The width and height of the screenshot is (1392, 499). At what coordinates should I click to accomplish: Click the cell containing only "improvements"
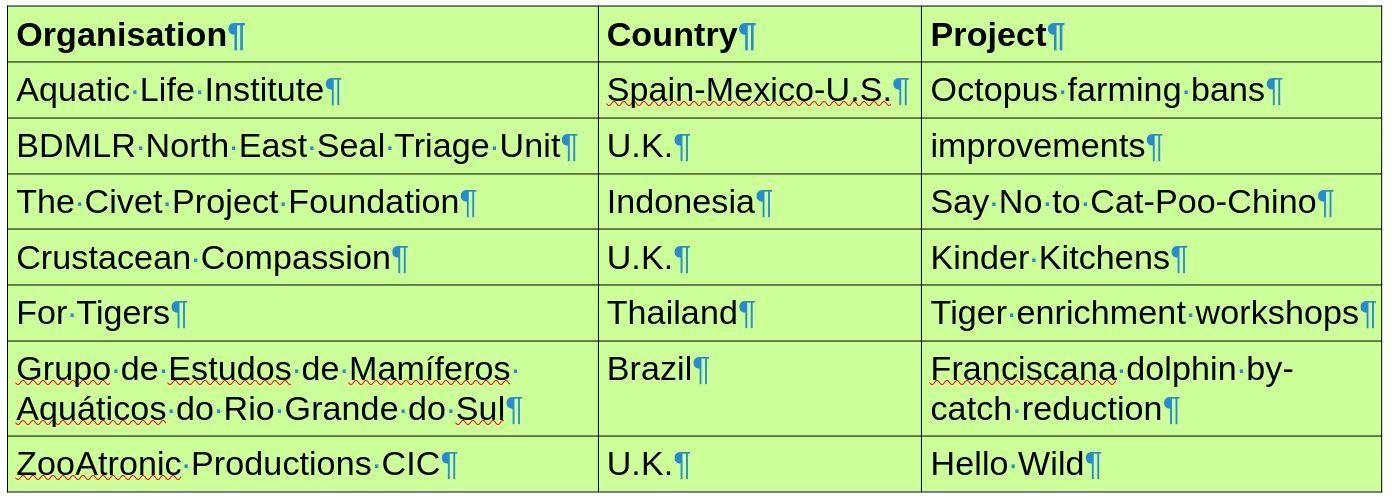point(1037,147)
